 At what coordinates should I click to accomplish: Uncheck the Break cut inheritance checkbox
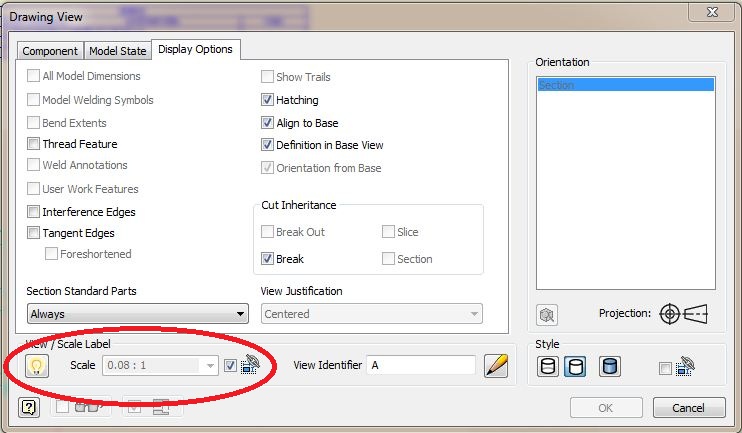click(x=267, y=258)
